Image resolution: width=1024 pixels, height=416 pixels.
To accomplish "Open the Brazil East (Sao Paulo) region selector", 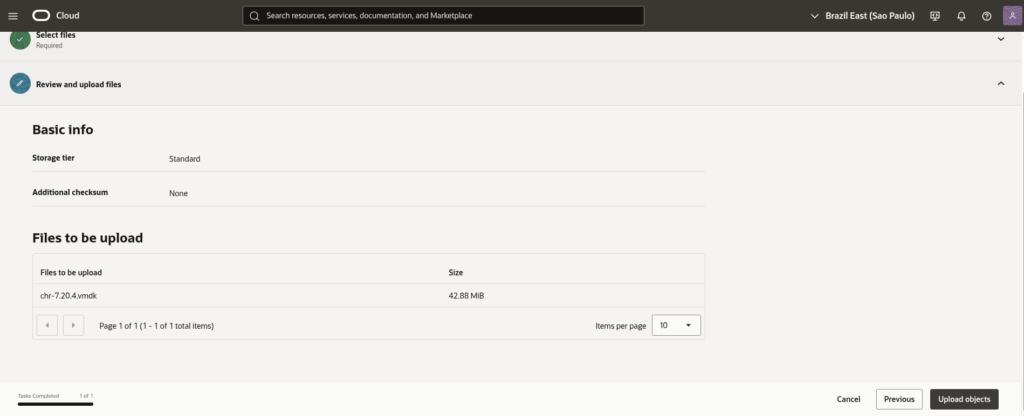I will tap(863, 16).
